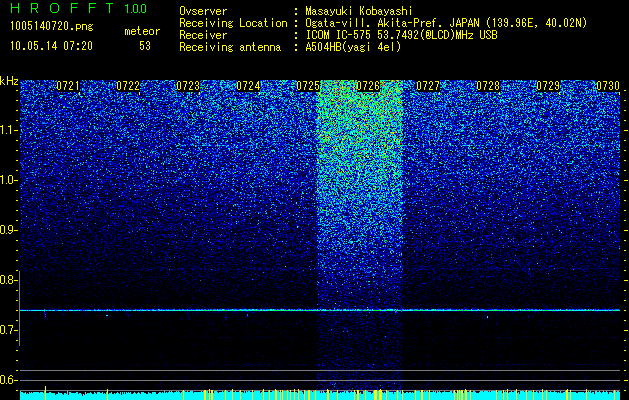Click the 0722 time marker
This screenshot has height=400, width=629.
[x=128, y=86]
